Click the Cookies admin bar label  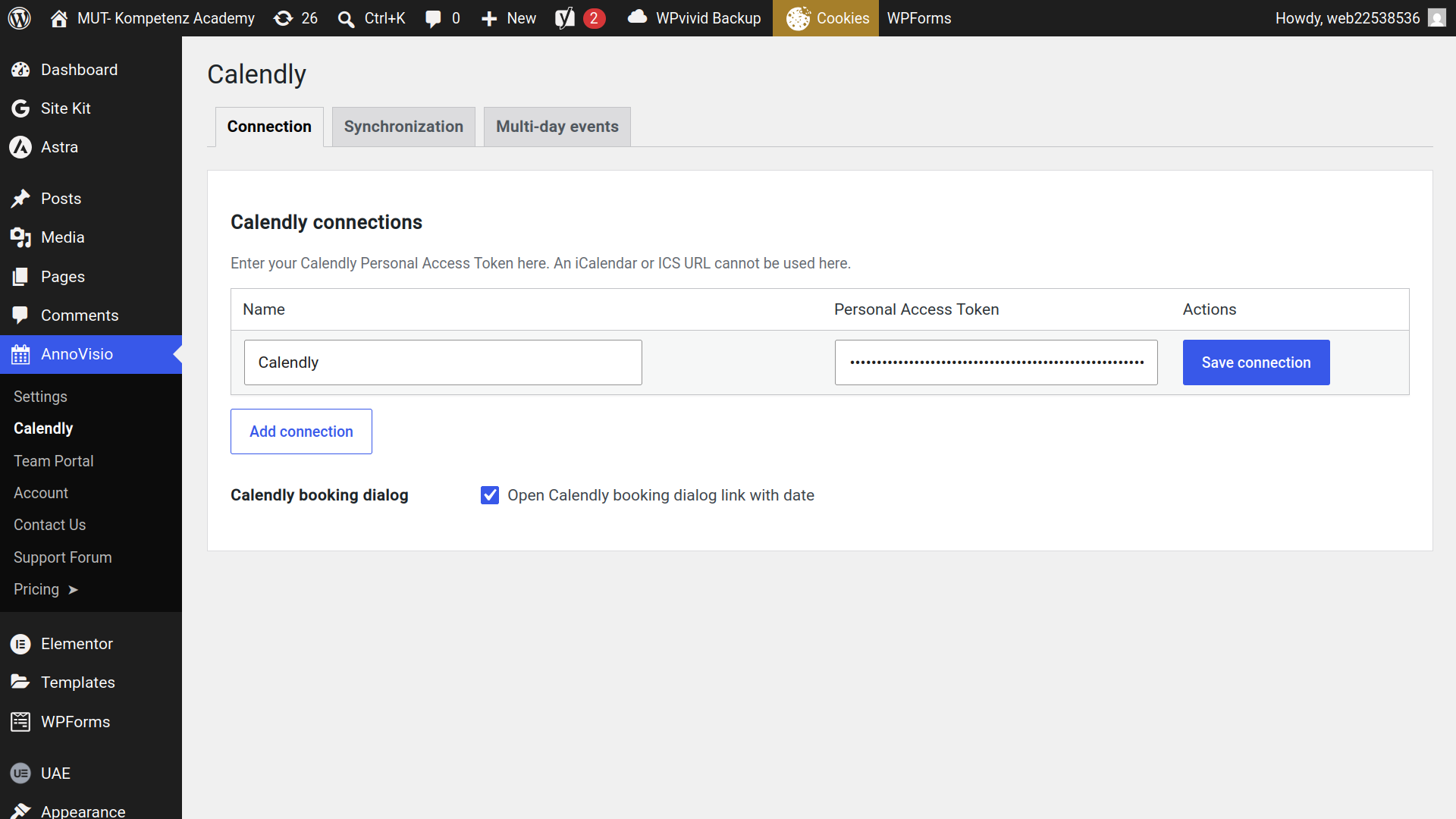[843, 18]
